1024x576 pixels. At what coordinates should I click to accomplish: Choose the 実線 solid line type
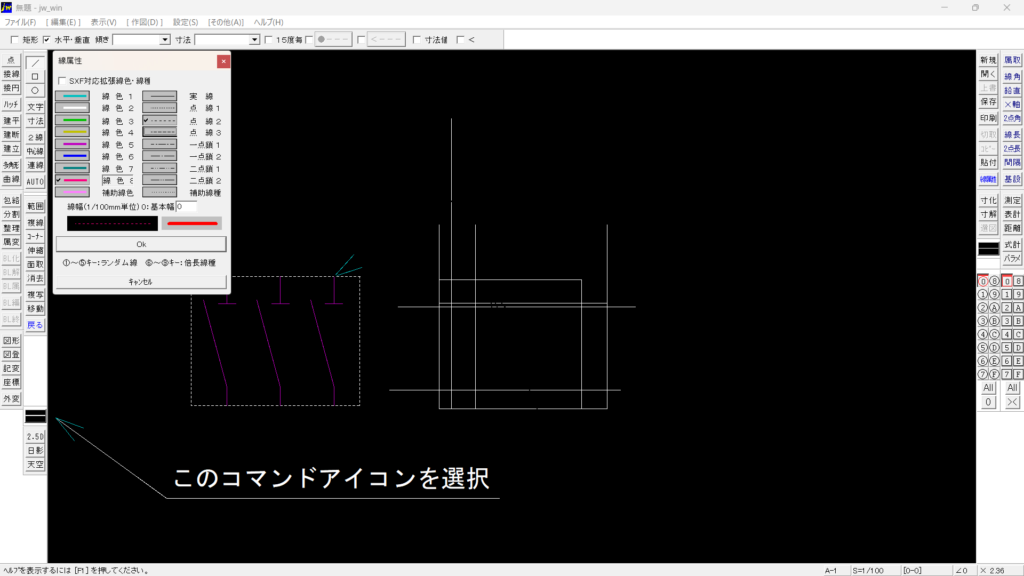[x=159, y=96]
